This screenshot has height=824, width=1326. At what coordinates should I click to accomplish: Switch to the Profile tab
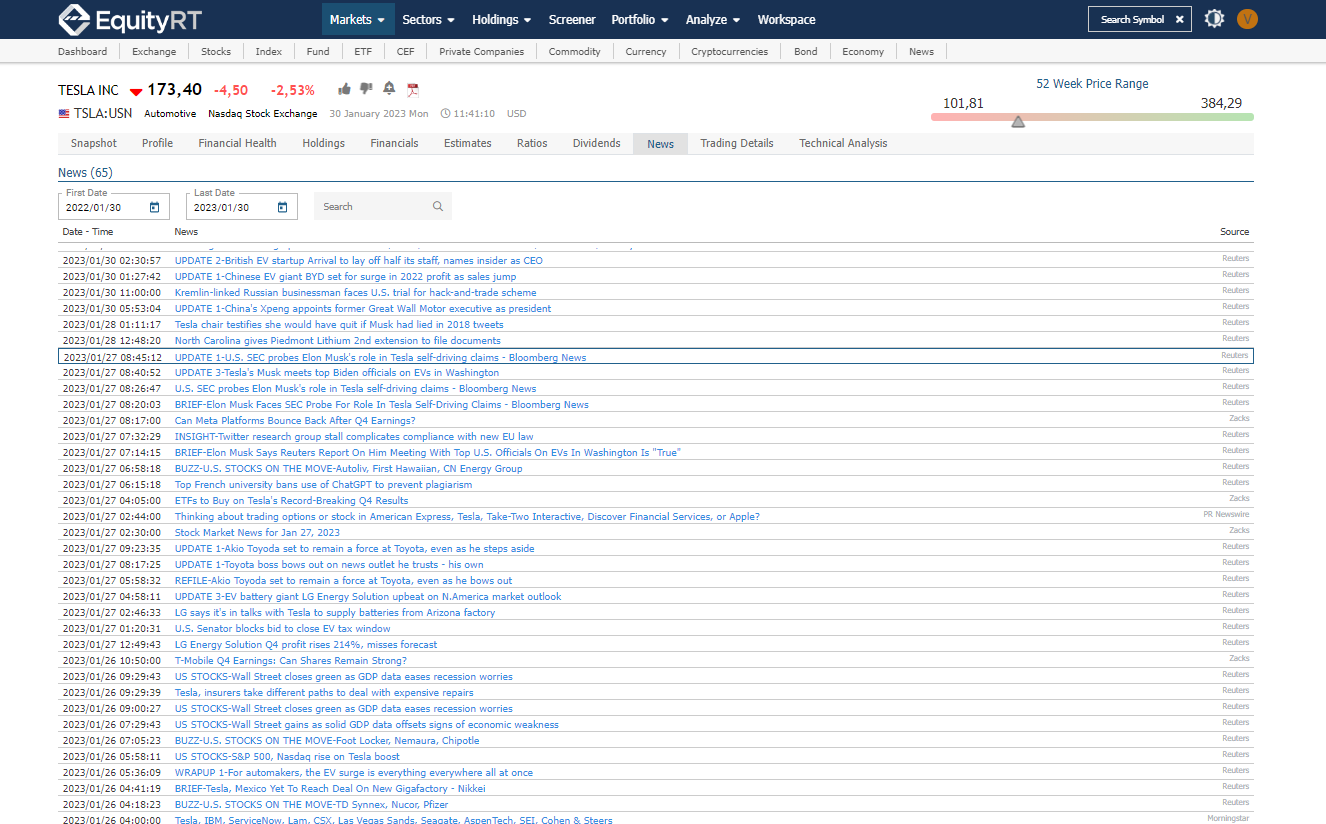(x=157, y=143)
